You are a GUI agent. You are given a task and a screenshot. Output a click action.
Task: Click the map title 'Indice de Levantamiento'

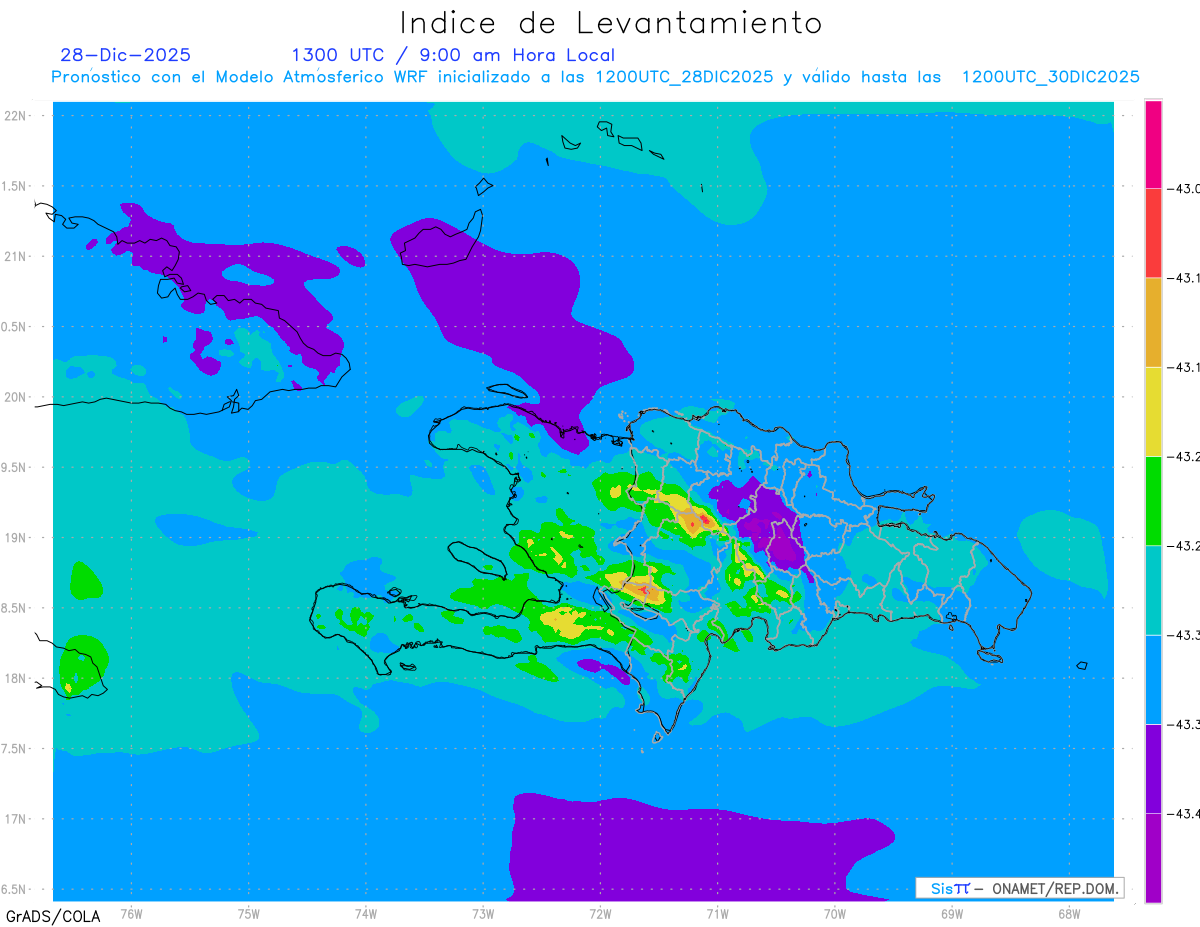click(611, 23)
